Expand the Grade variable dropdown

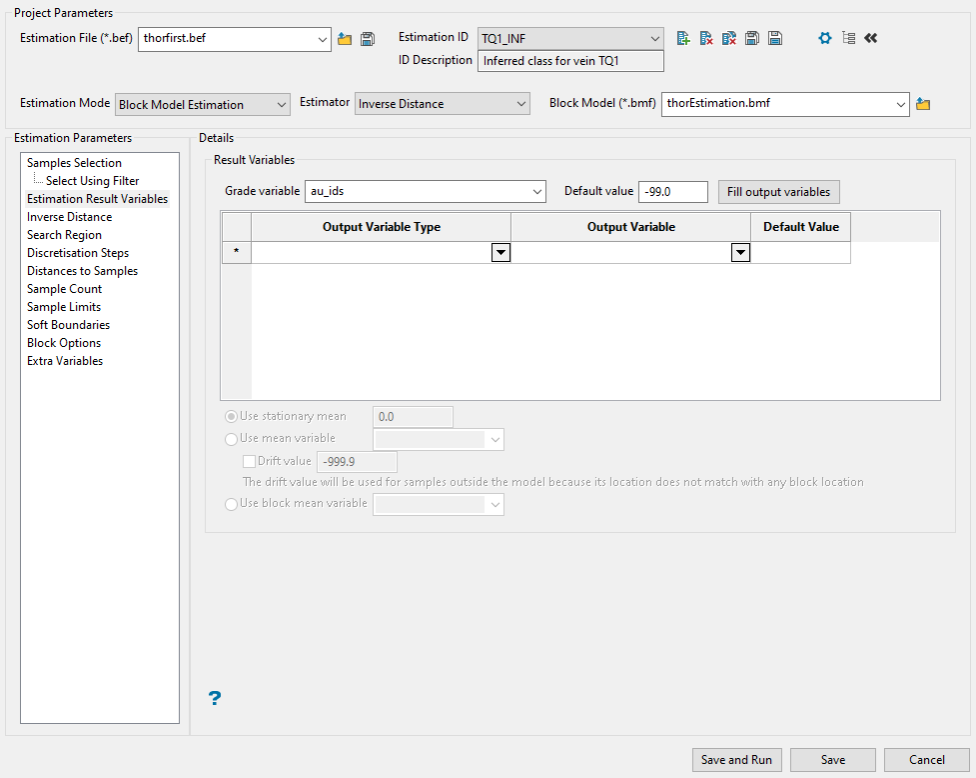tap(538, 191)
